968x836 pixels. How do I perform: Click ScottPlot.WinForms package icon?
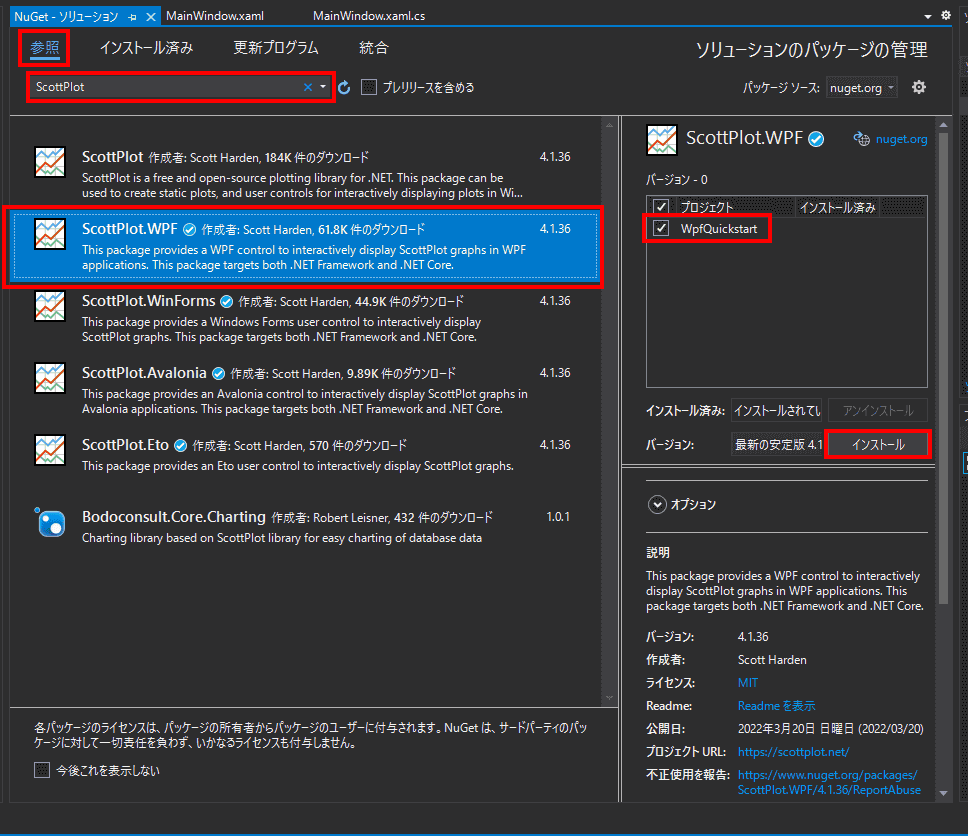[50, 306]
